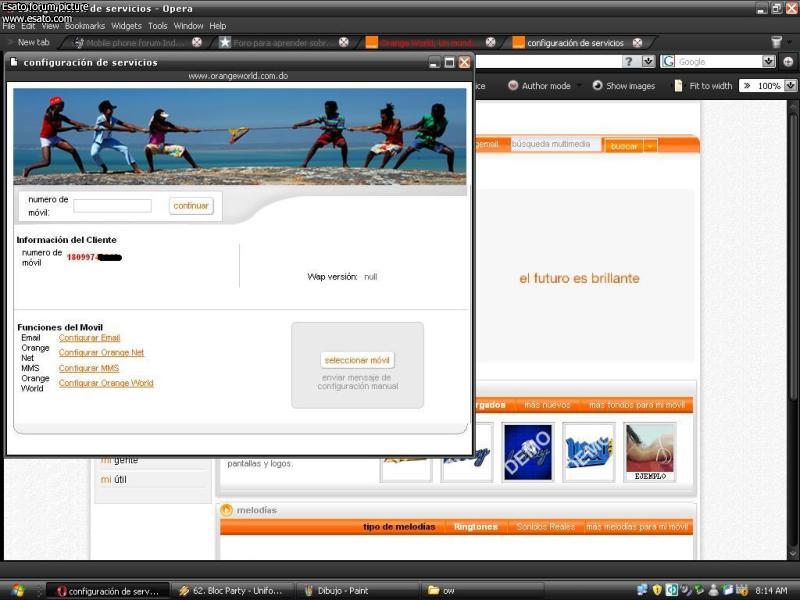Viewport: 800px width, 600px height.
Task: Open the Widgets menu
Action: 126,26
